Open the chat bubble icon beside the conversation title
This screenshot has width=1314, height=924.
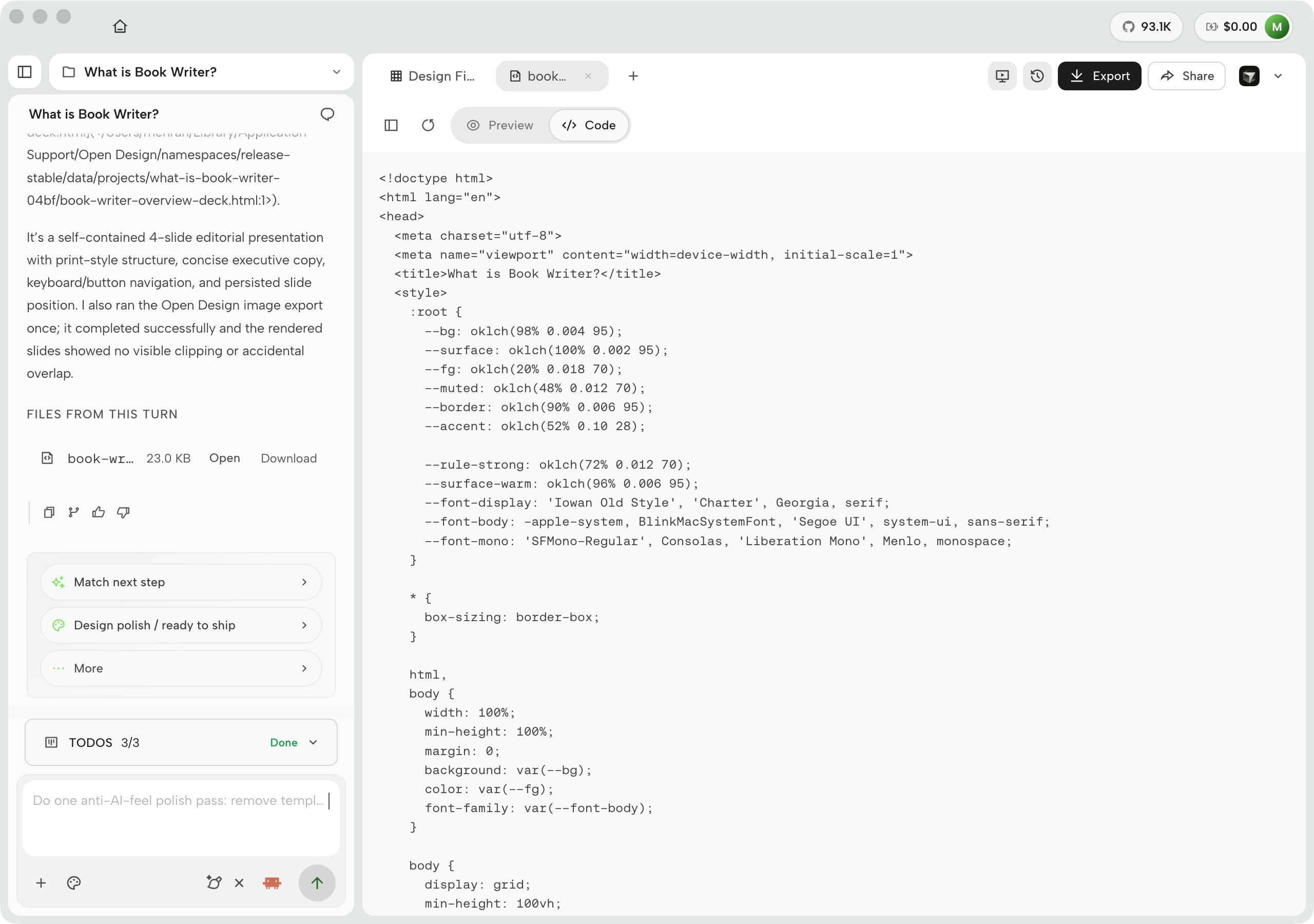click(x=327, y=114)
